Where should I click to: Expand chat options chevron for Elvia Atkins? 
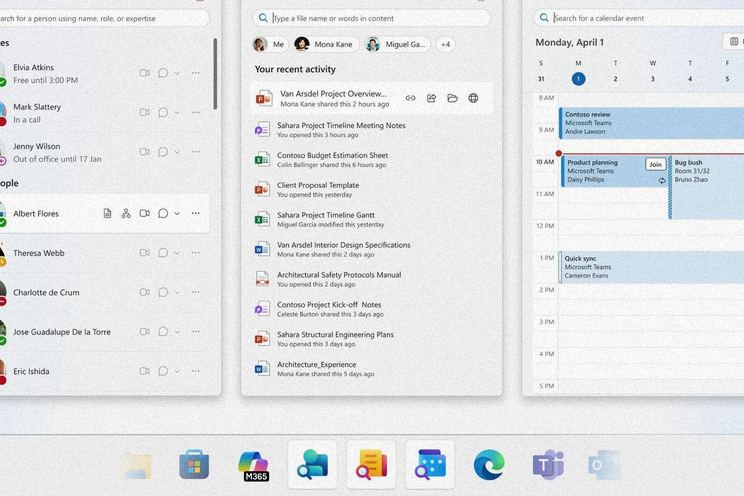177,73
